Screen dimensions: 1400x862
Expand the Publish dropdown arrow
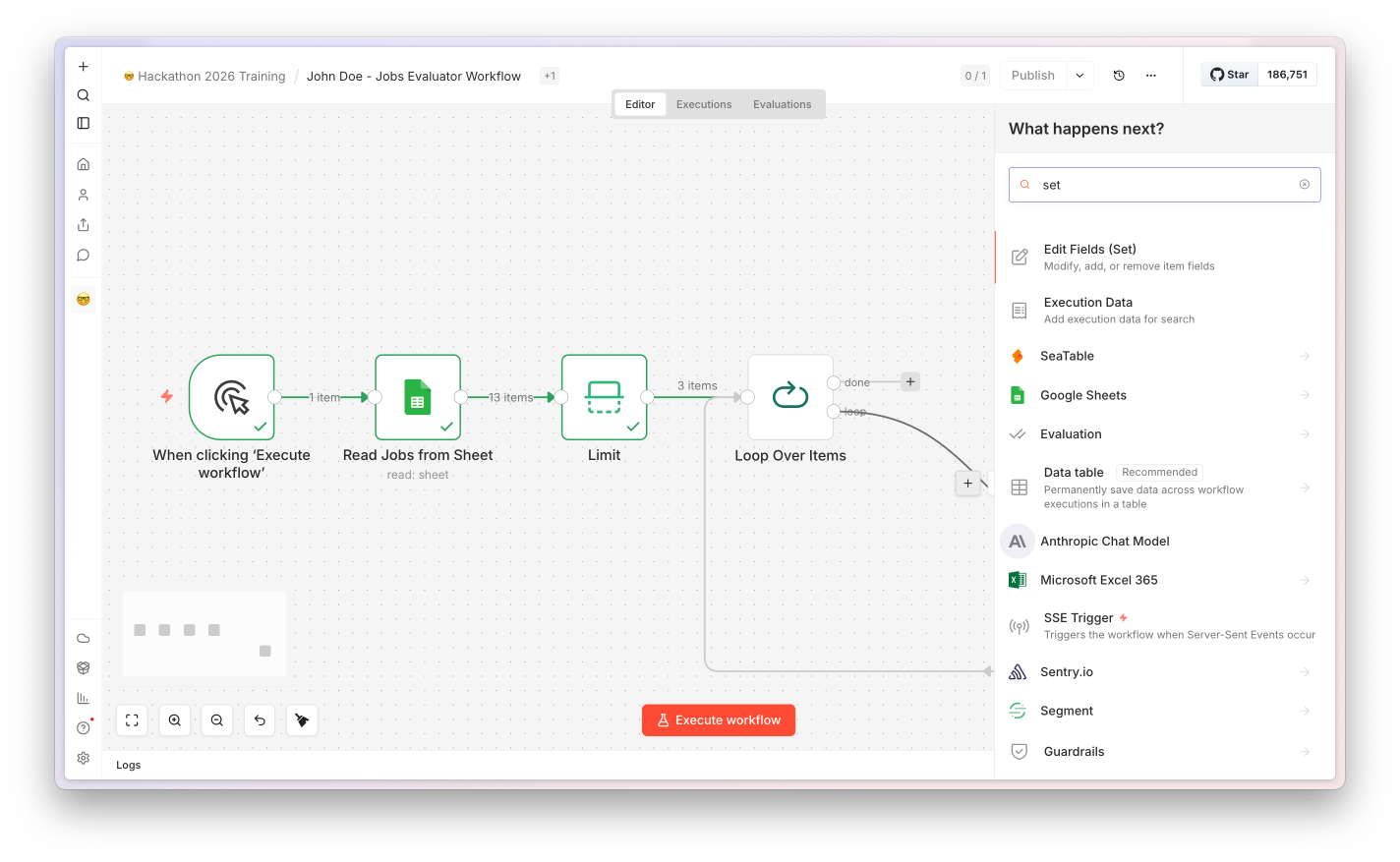[x=1079, y=76]
